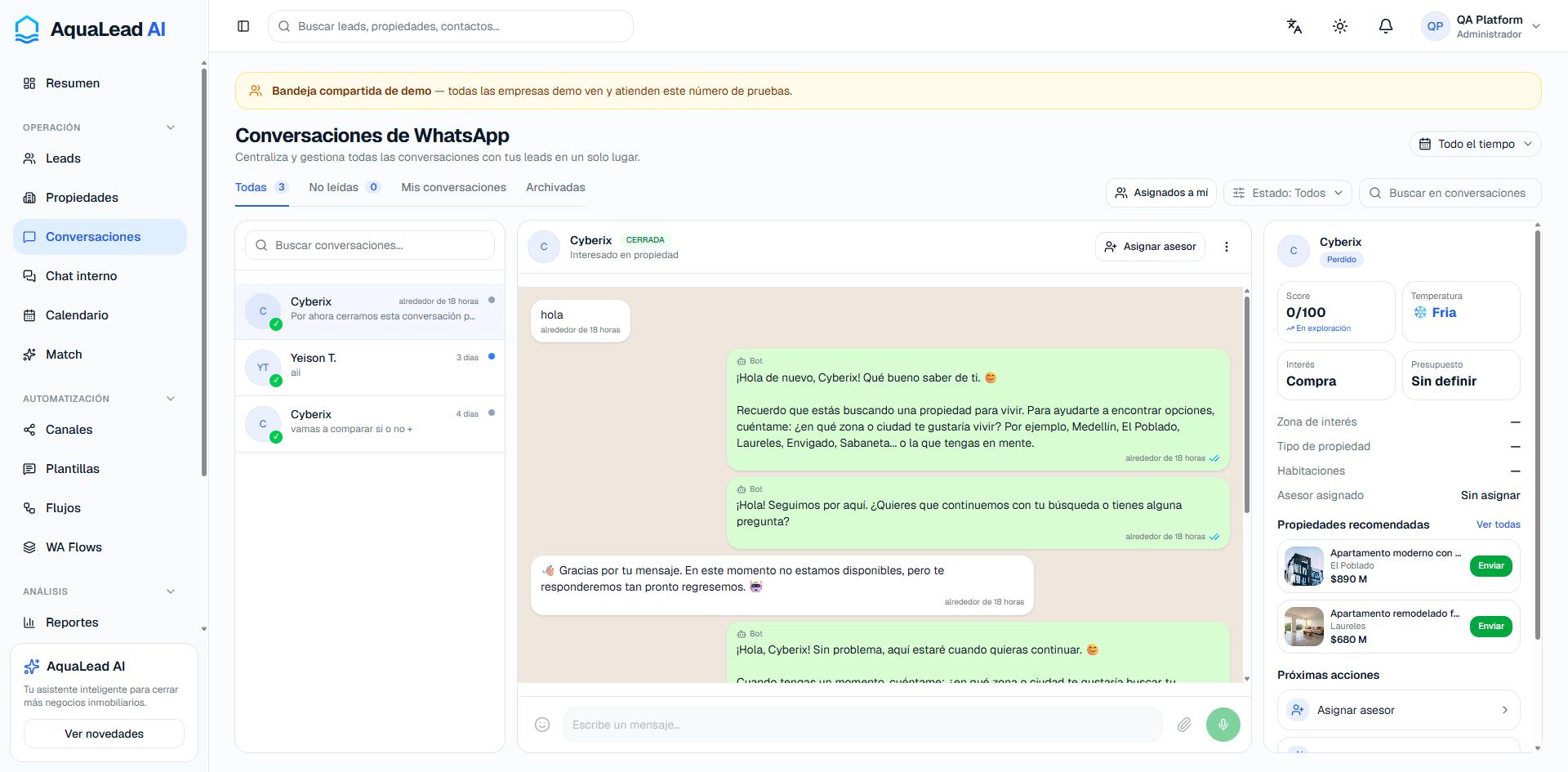Screen dimensions: 1568x772
Task: Open the conversation three-dot menu
Action: coord(1227,247)
